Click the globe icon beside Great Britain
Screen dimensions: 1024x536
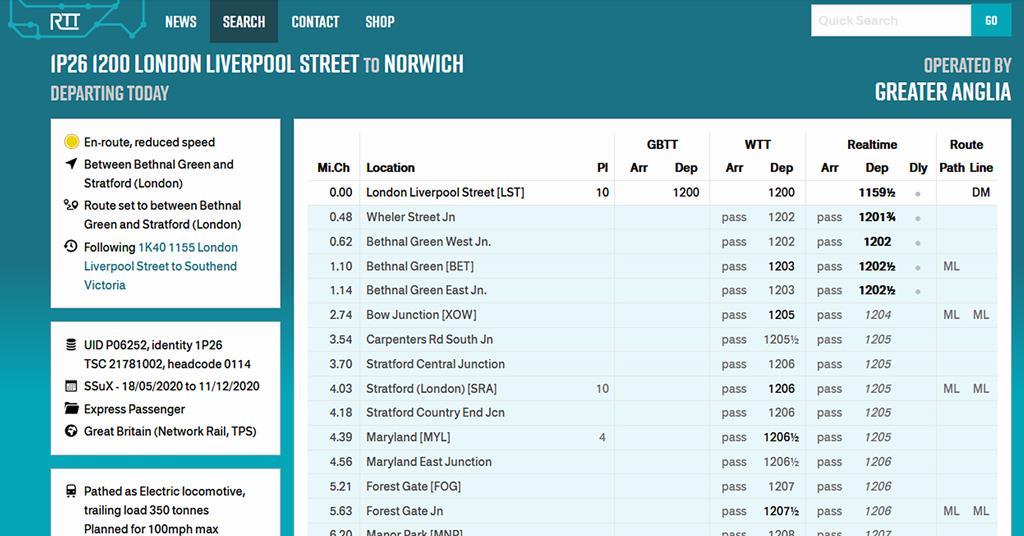(71, 431)
